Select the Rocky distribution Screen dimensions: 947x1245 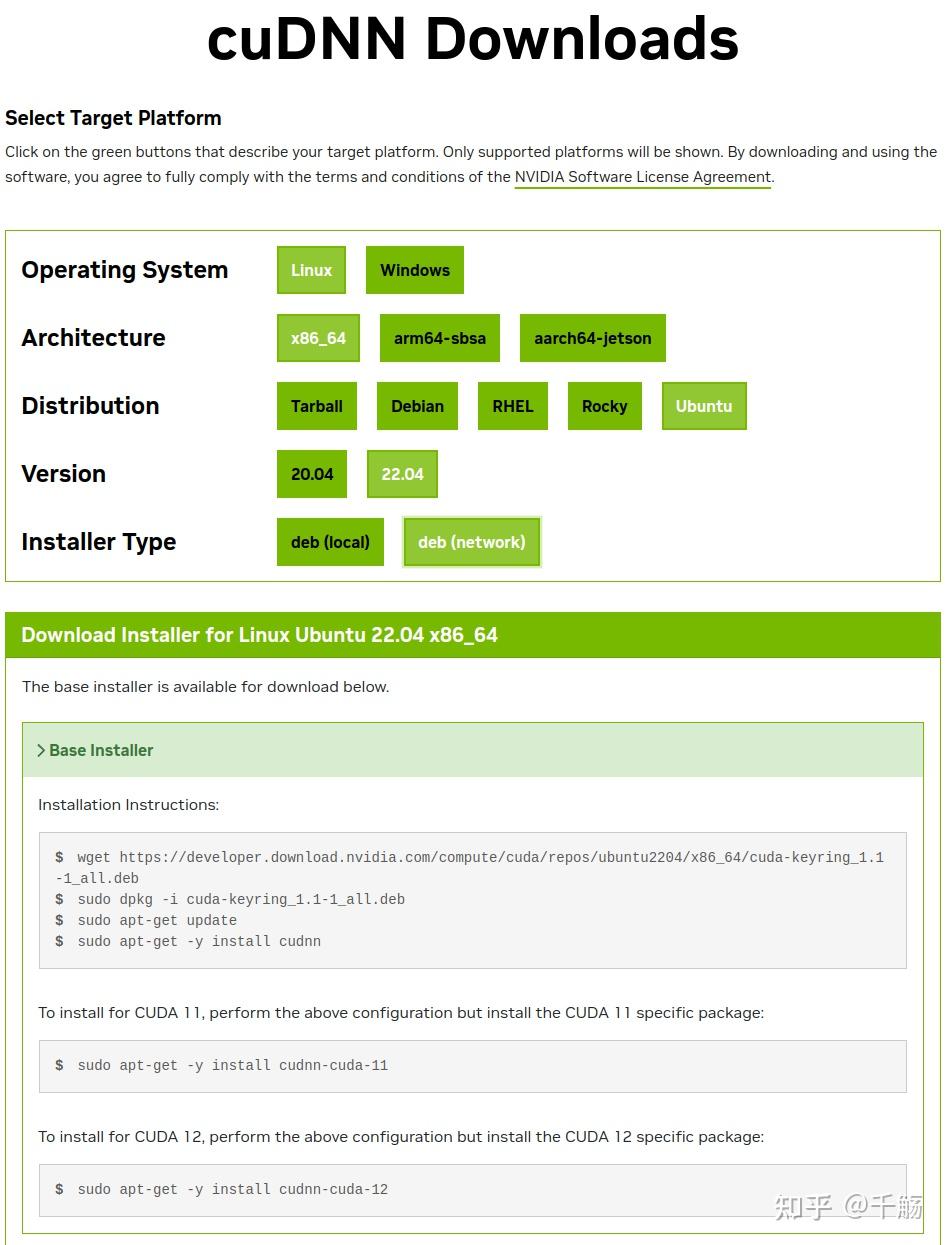604,406
